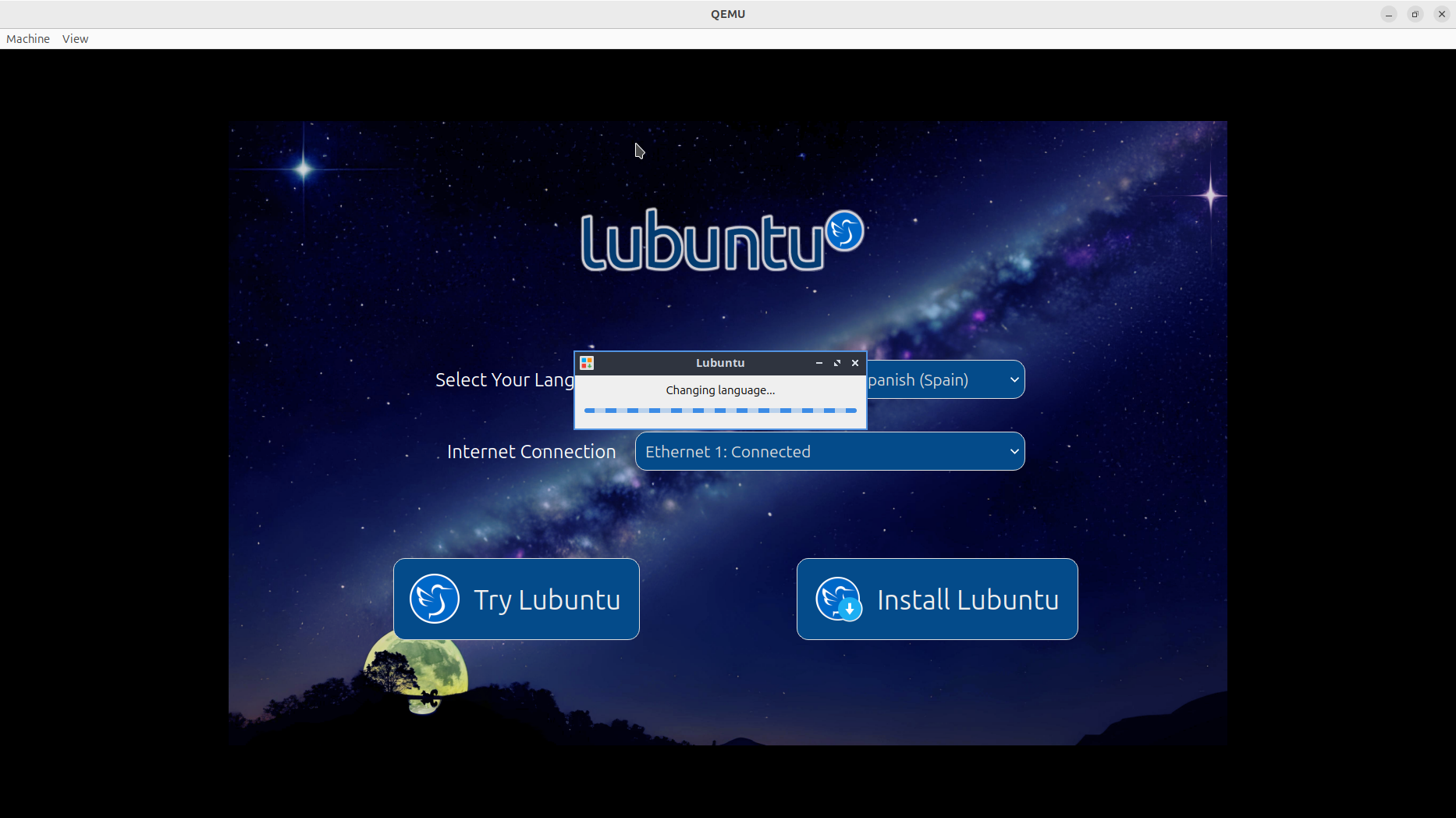Viewport: 1456px width, 818px height.
Task: Click the Lubuntu dialog title bar text
Action: [x=720, y=363]
